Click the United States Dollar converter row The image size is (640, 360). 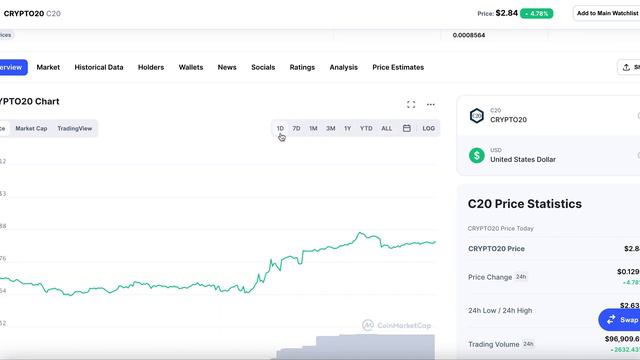click(548, 156)
